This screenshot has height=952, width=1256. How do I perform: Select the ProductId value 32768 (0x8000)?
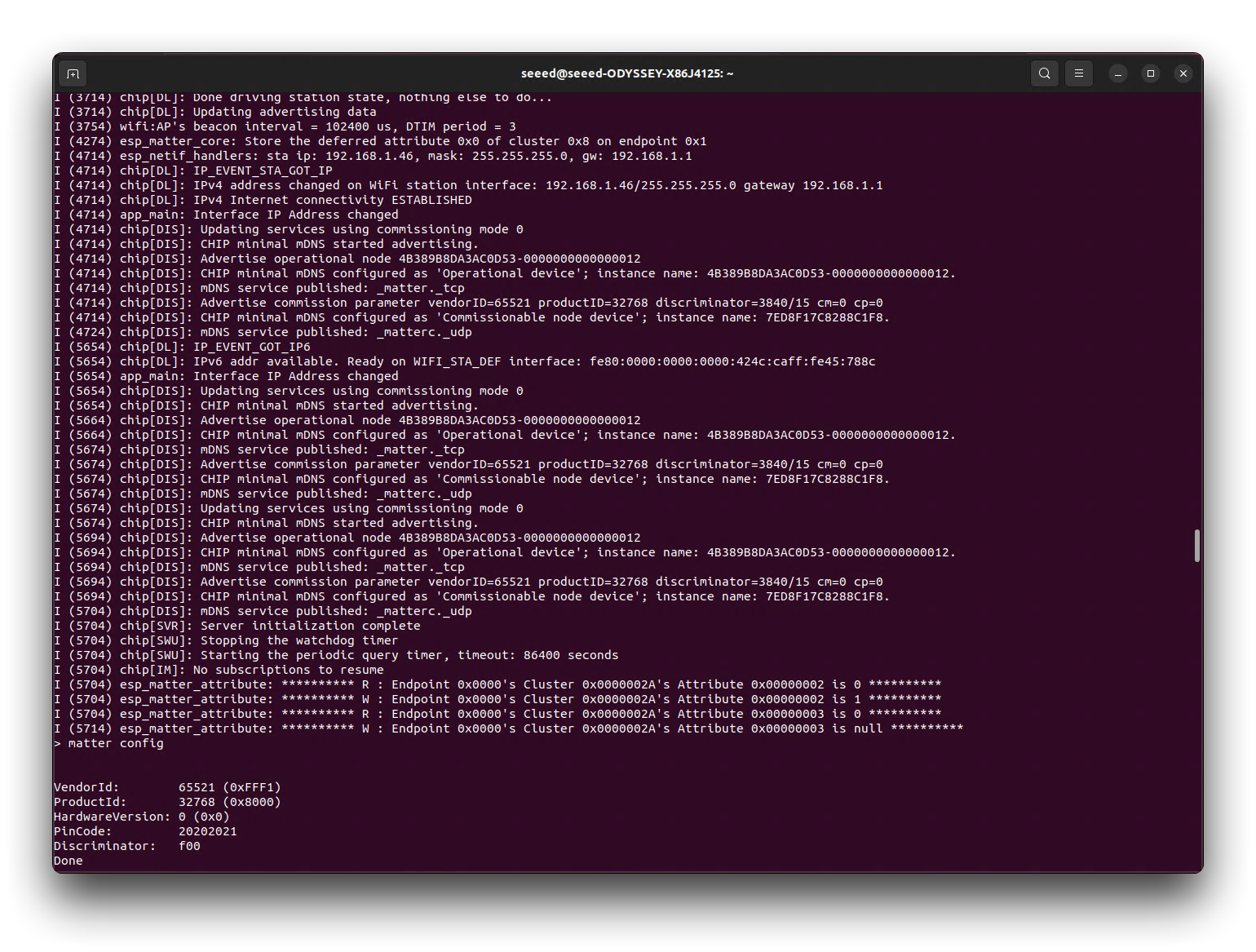coord(229,802)
